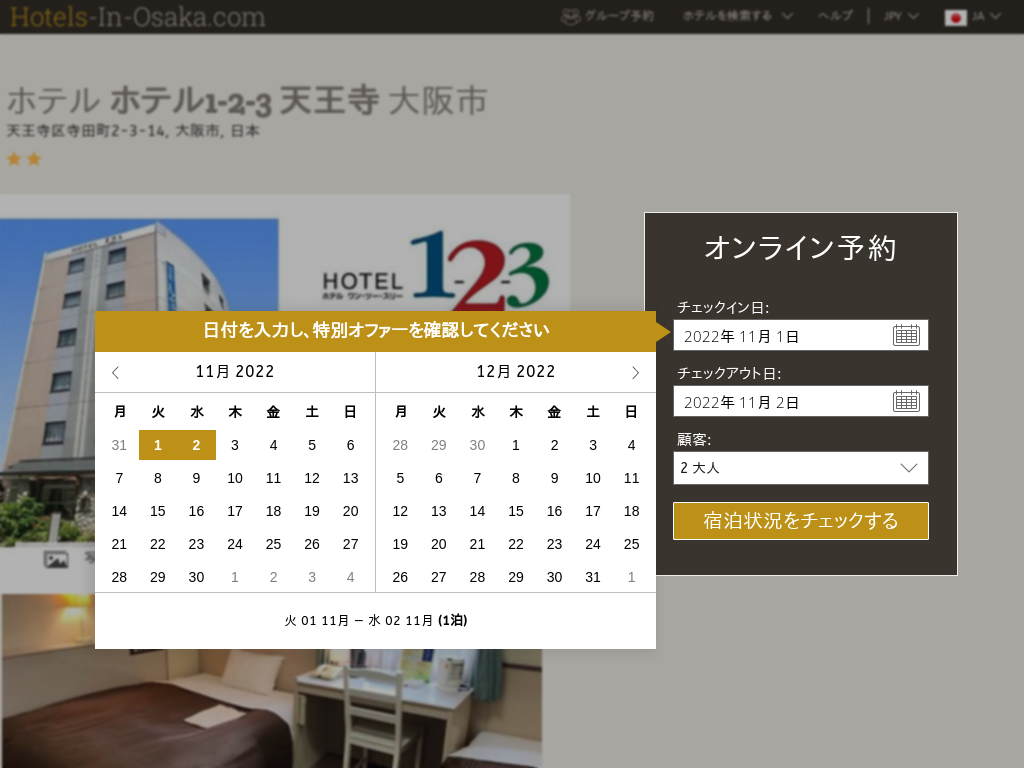Open the hotel room bed photo

click(271, 681)
